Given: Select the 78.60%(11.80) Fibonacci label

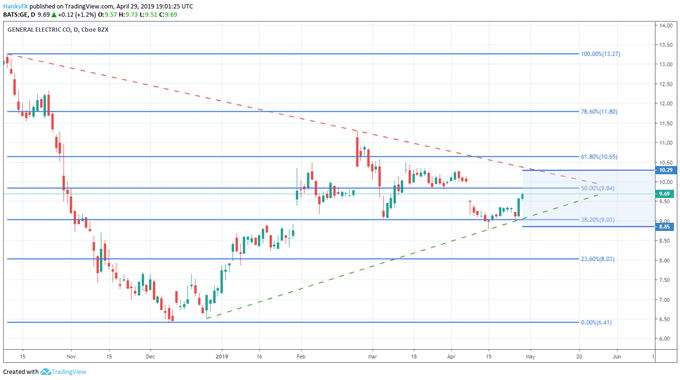Looking at the screenshot, I should [599, 111].
